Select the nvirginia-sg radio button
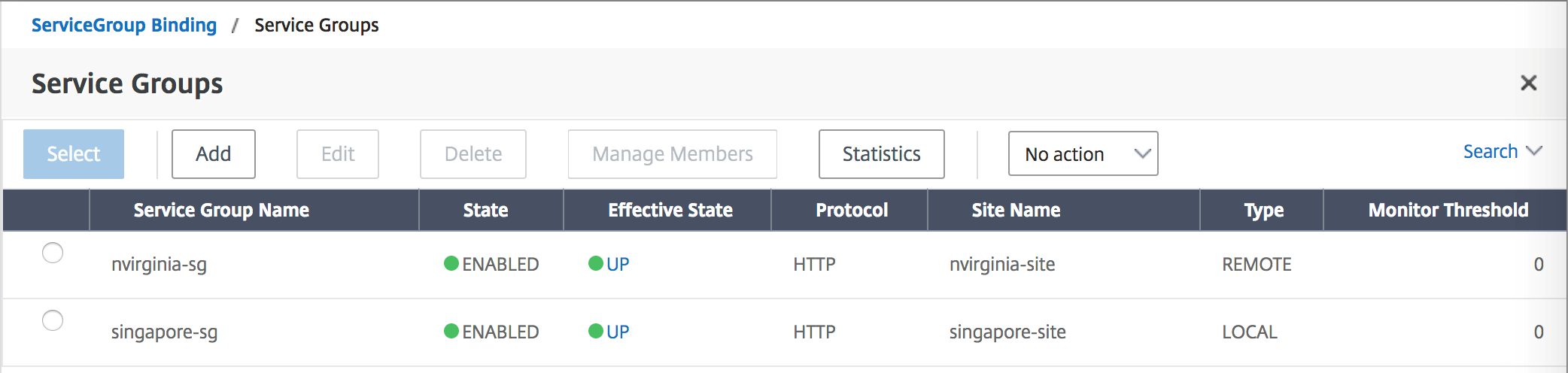The image size is (1568, 373). click(x=53, y=253)
